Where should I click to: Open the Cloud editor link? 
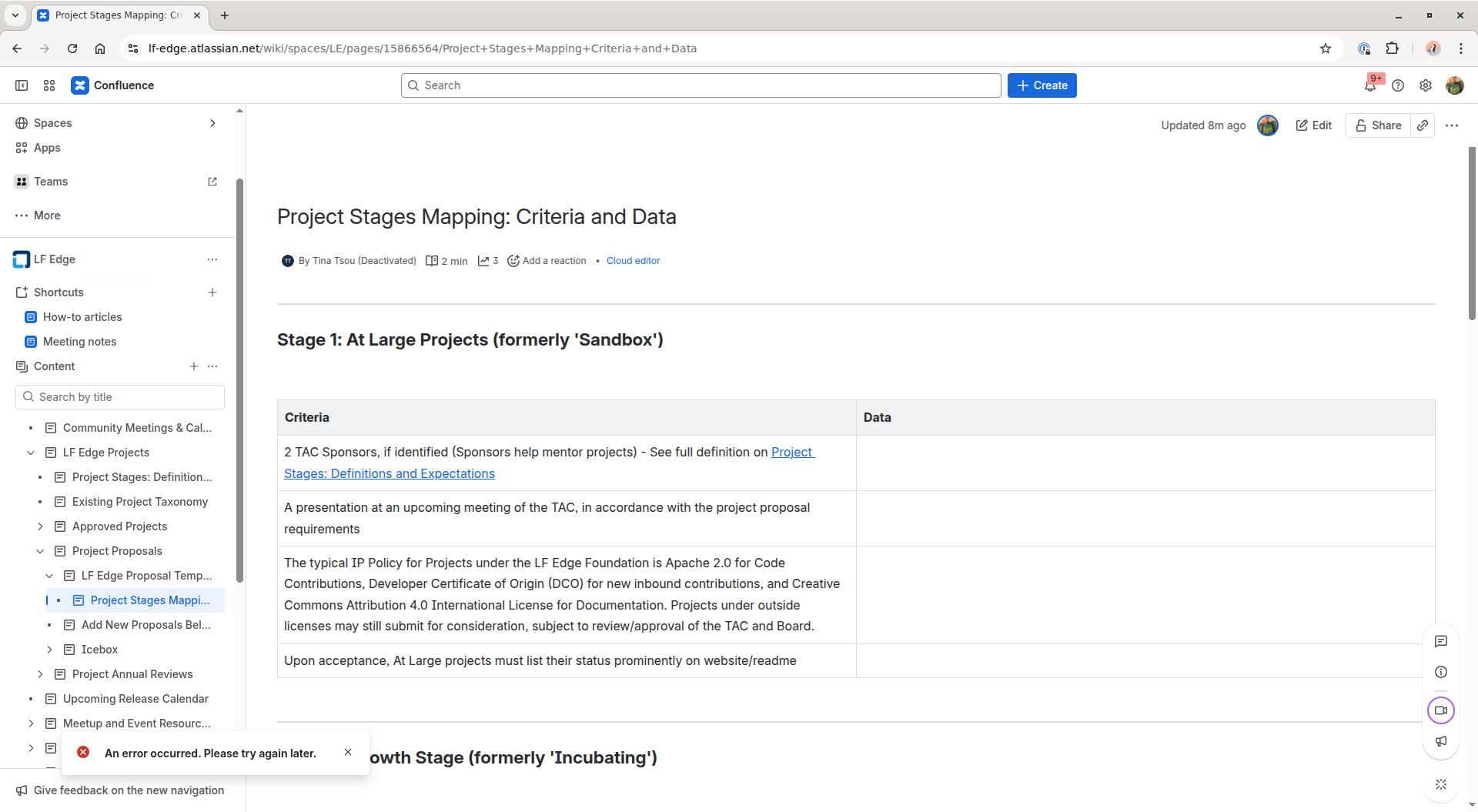pyautogui.click(x=633, y=261)
